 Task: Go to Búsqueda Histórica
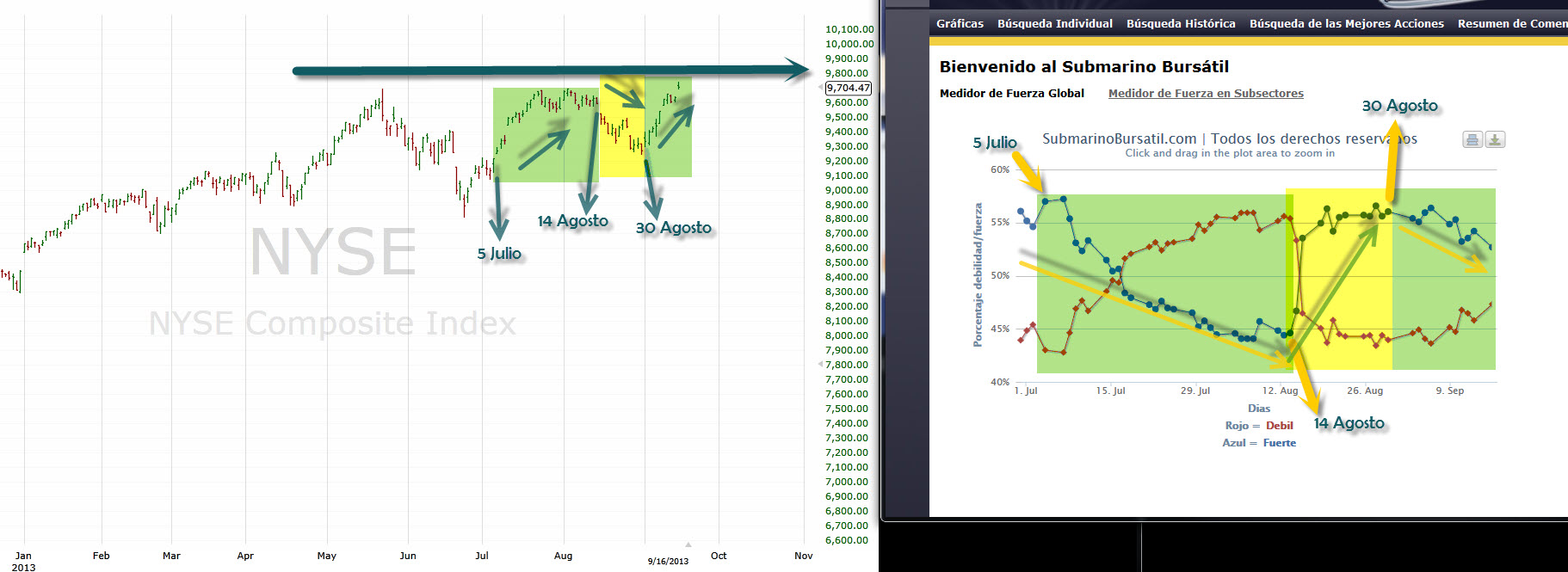(x=1180, y=24)
